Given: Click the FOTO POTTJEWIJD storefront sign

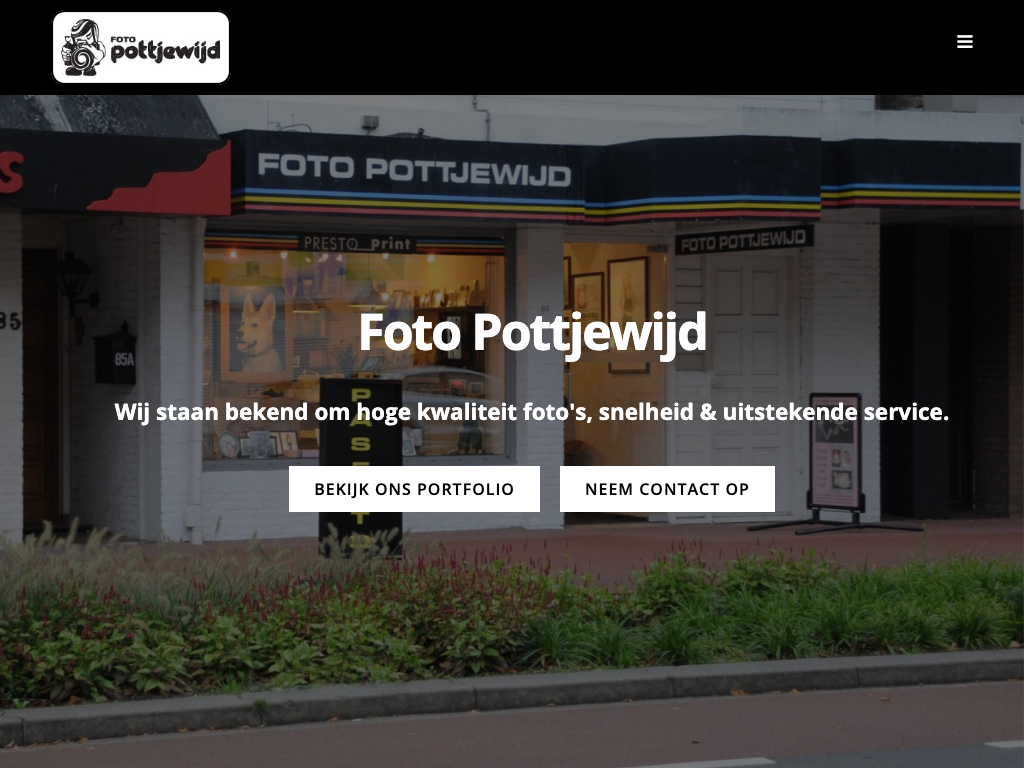Looking at the screenshot, I should [414, 170].
